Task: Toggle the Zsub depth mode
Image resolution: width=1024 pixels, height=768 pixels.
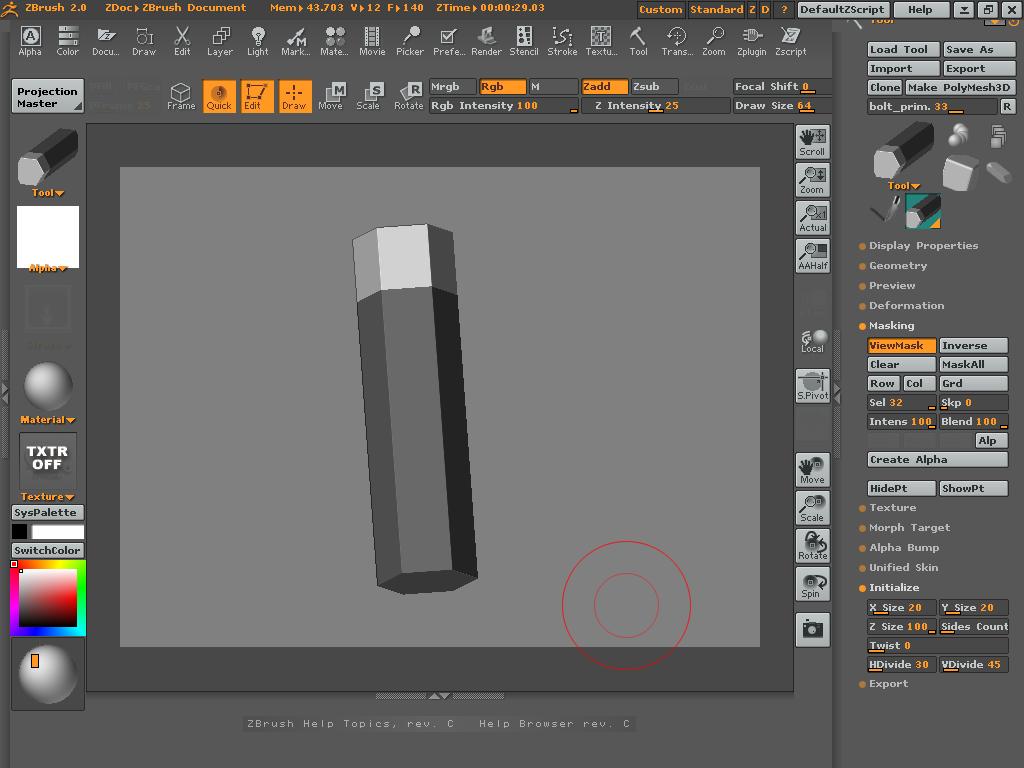Action: coord(654,87)
